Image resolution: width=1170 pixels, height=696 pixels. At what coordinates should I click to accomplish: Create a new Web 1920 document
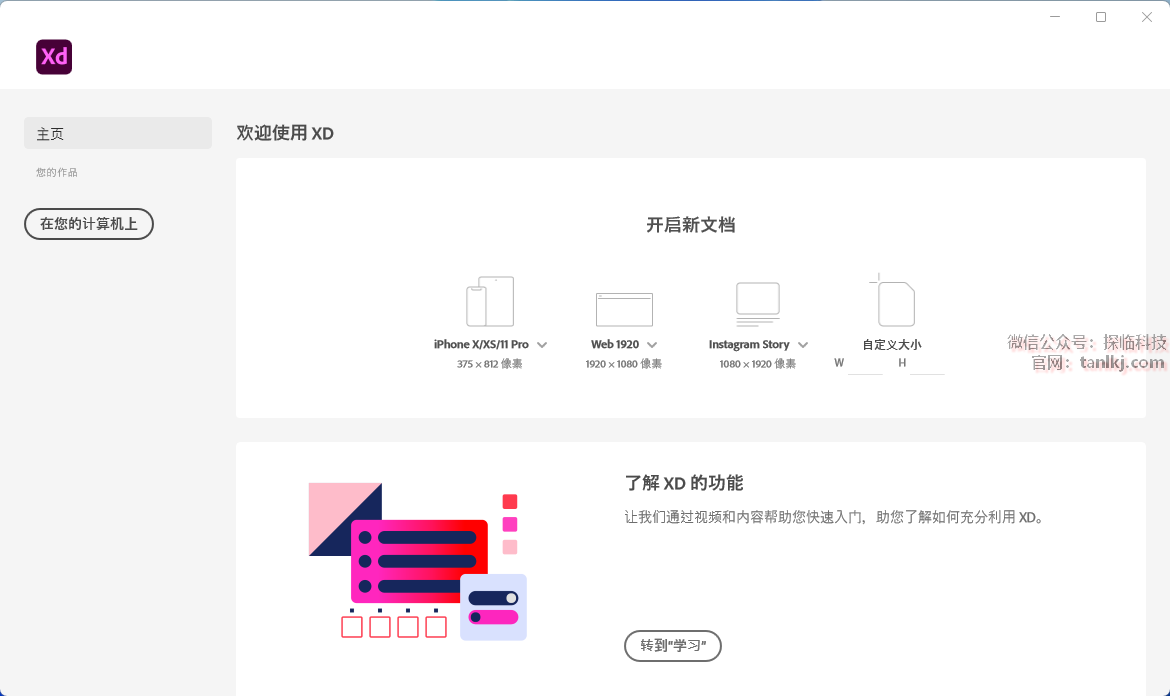[x=624, y=309]
